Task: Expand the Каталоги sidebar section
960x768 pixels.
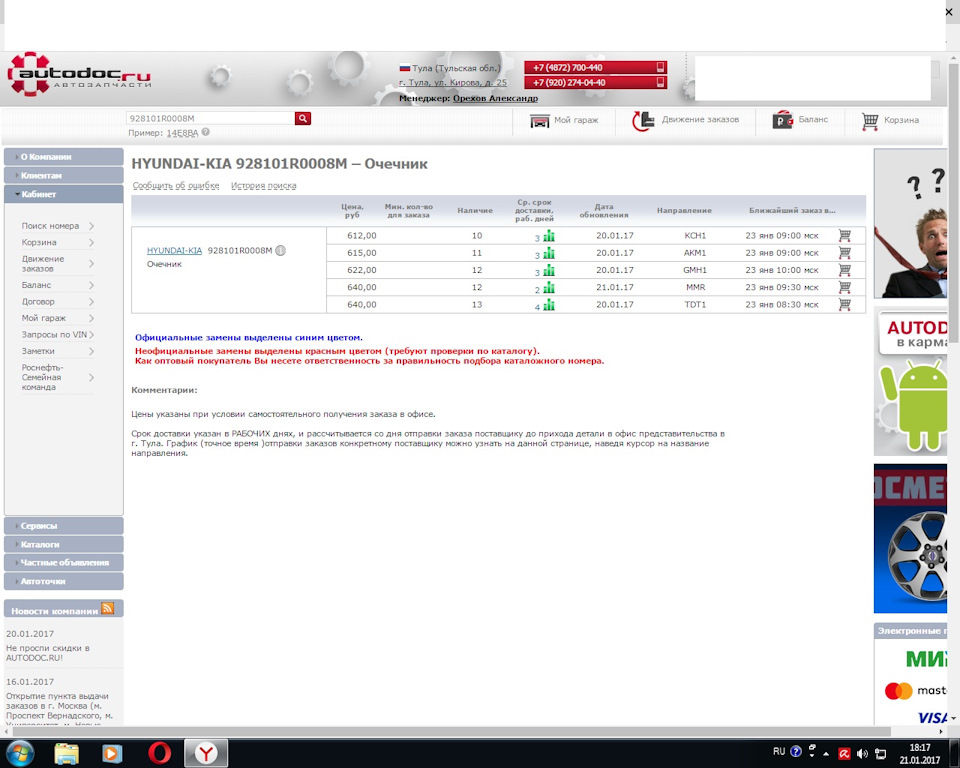Action: (64, 544)
